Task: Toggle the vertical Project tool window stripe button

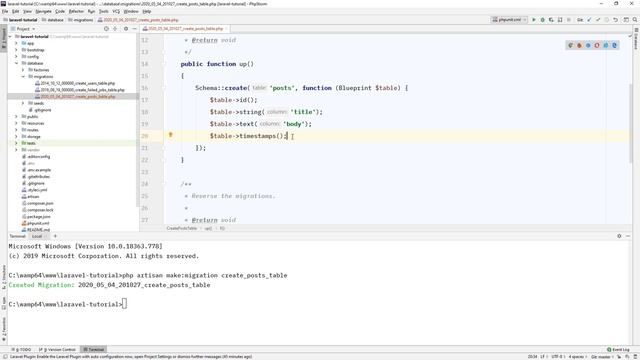Action: 4,38
